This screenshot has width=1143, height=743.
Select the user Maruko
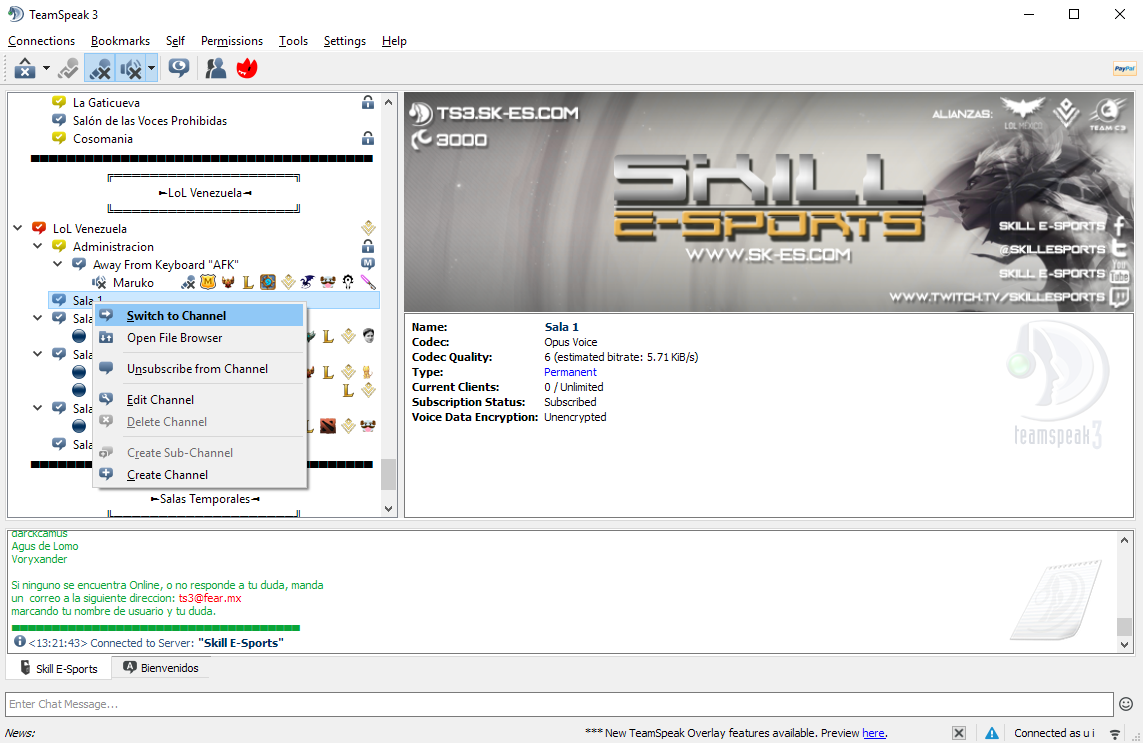point(133,283)
